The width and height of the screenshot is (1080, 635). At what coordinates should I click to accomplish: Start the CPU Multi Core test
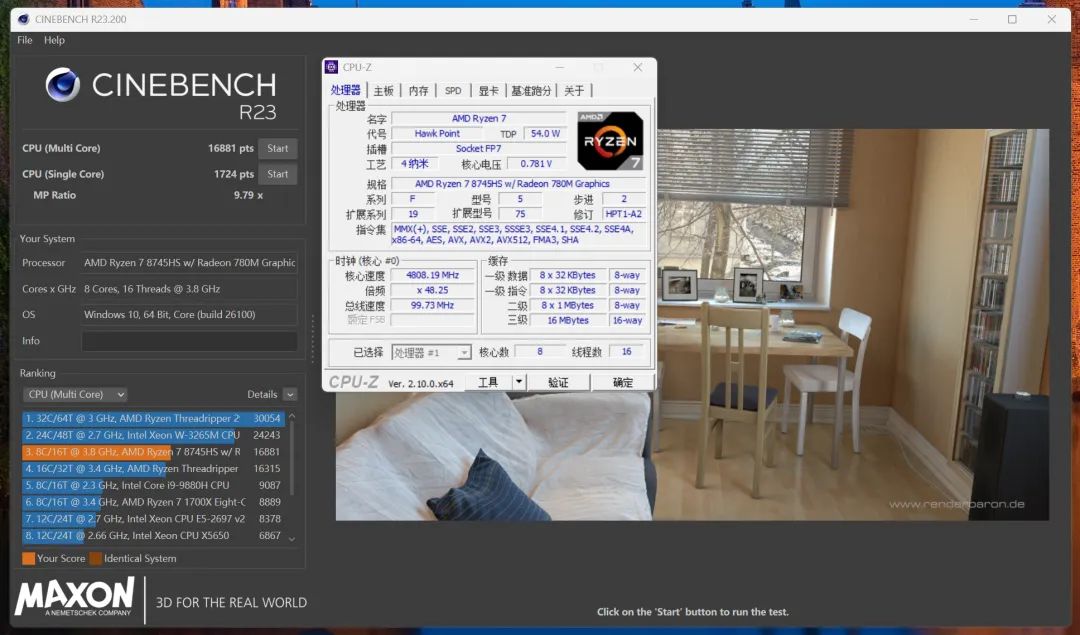pyautogui.click(x=278, y=148)
